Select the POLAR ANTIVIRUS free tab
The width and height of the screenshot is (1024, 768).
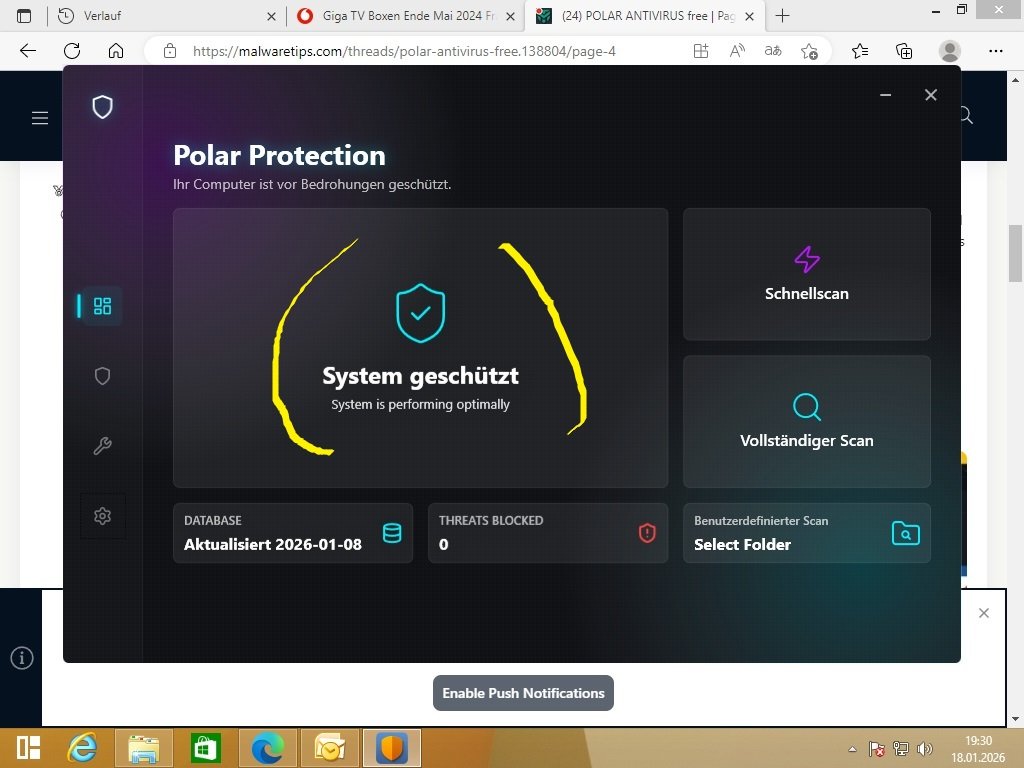pyautogui.click(x=643, y=16)
